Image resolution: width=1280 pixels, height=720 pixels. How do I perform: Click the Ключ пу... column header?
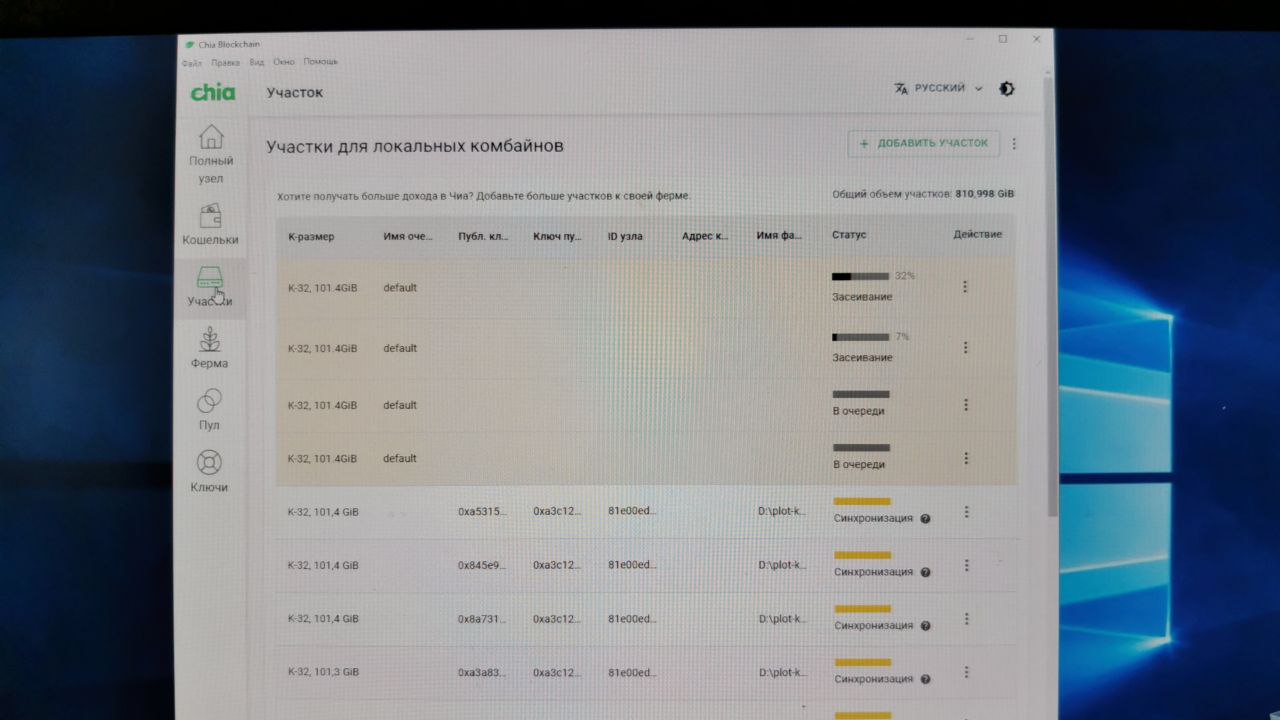557,236
